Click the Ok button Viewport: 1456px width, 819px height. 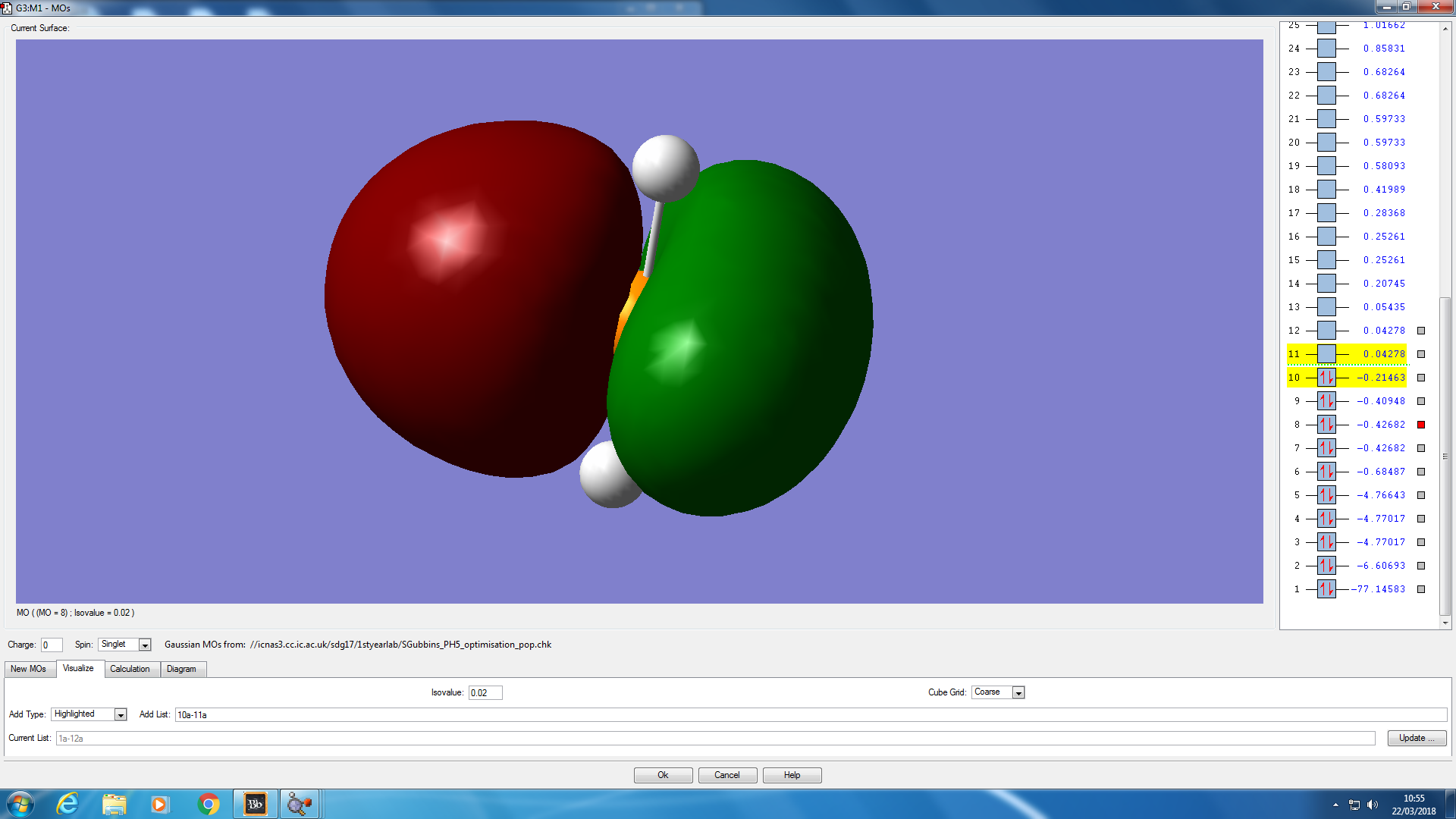click(x=663, y=775)
